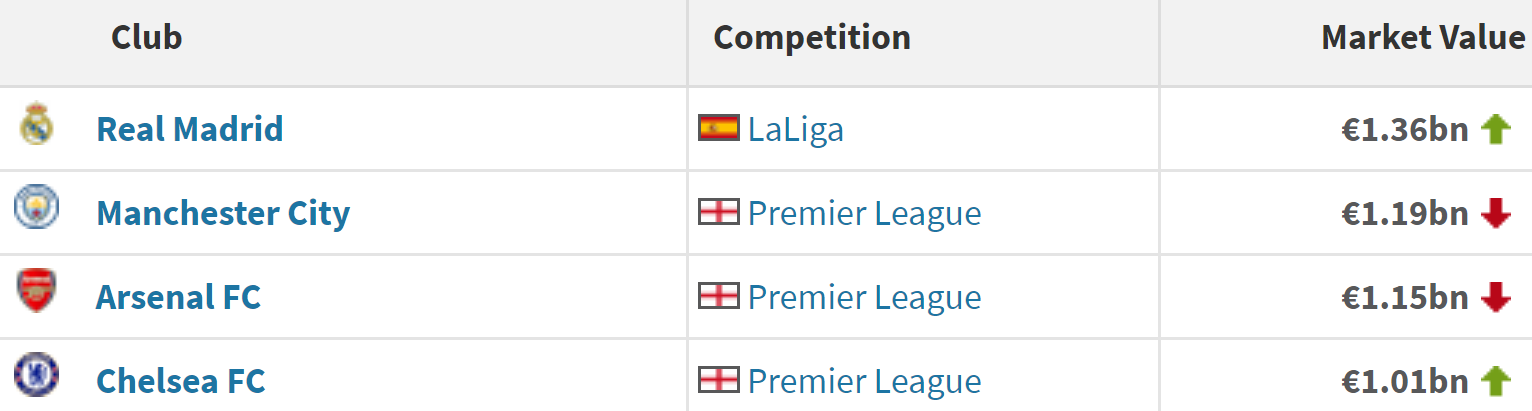1532x411 pixels.
Task: Click the green up arrow for Real Madrid
Action: [1495, 129]
